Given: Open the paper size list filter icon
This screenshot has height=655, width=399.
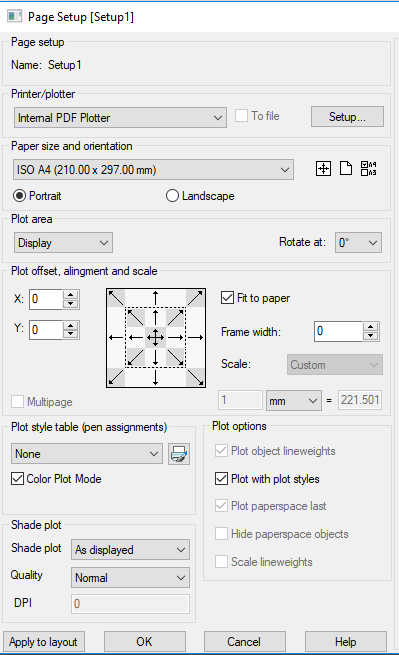Looking at the screenshot, I should point(369,169).
